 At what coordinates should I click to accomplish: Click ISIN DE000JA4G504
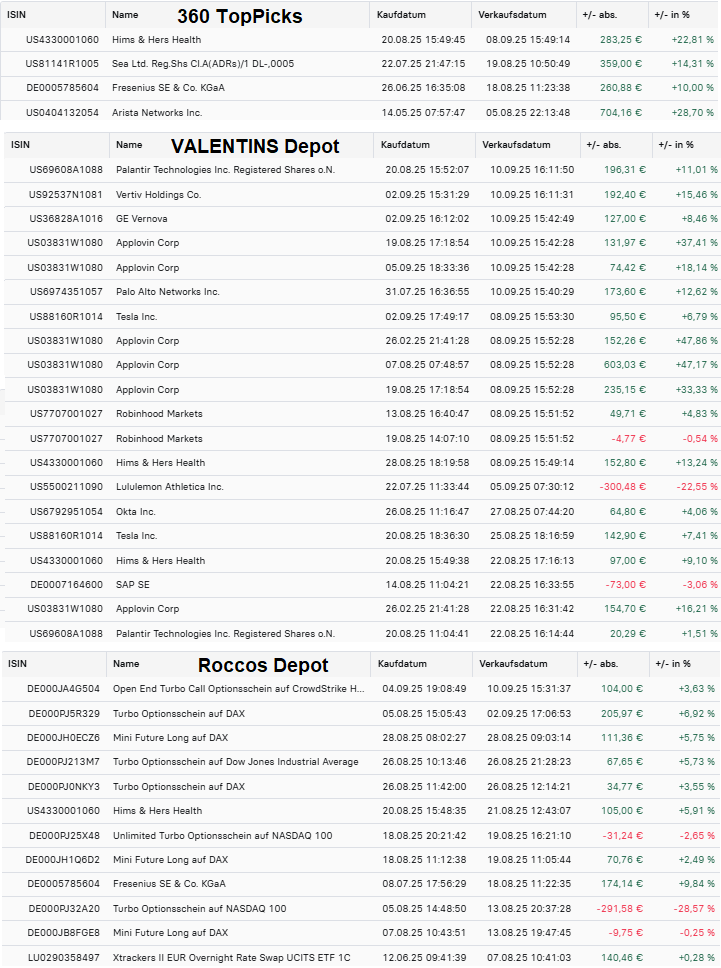63,688
